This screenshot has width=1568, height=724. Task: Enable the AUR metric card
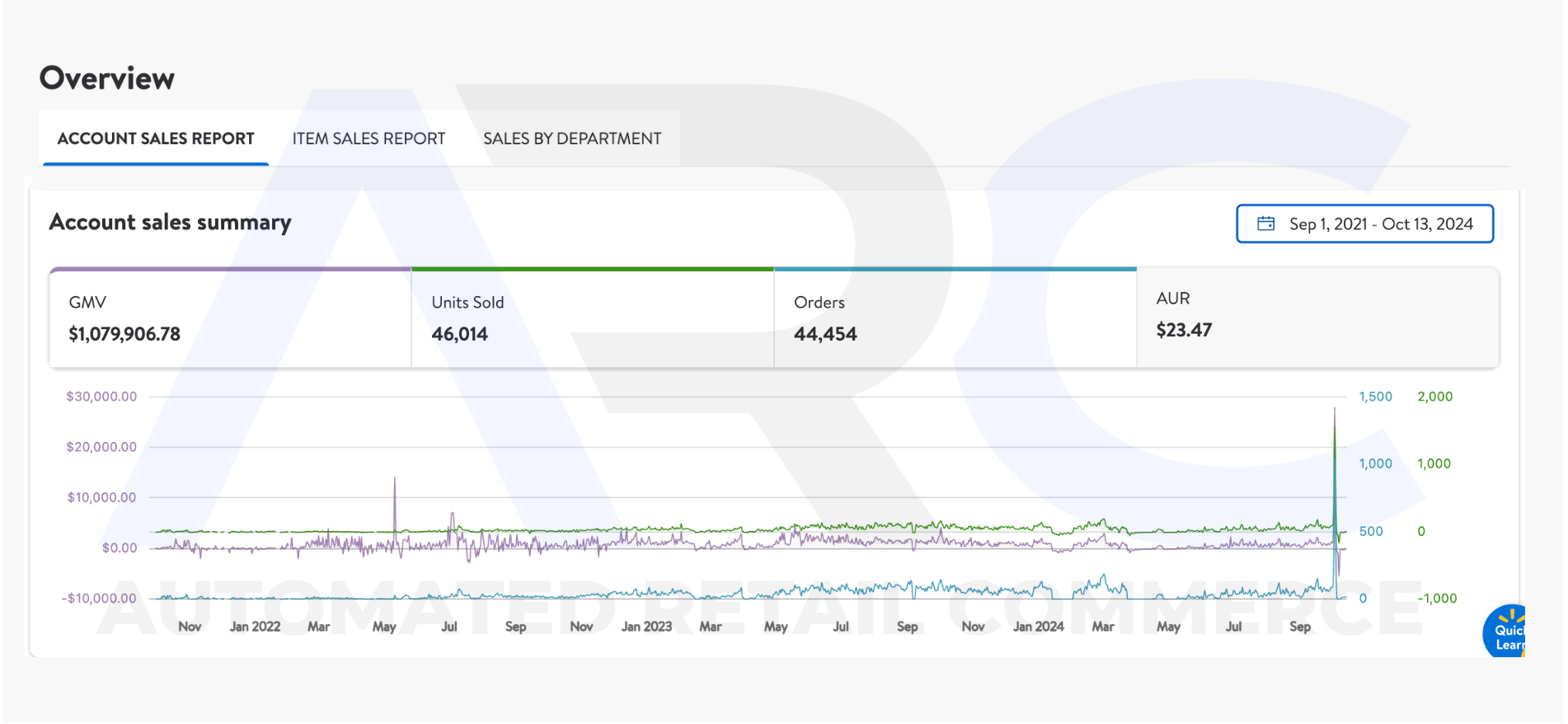1317,317
